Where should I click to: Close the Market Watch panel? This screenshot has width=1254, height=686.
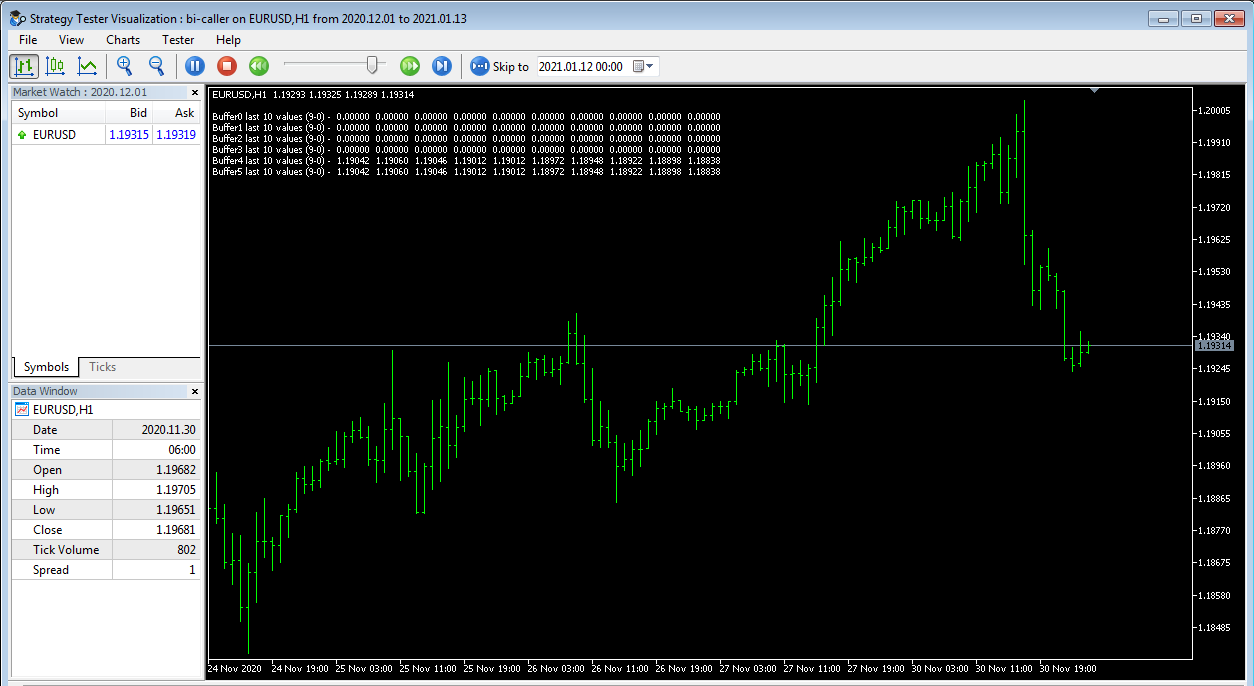click(195, 92)
